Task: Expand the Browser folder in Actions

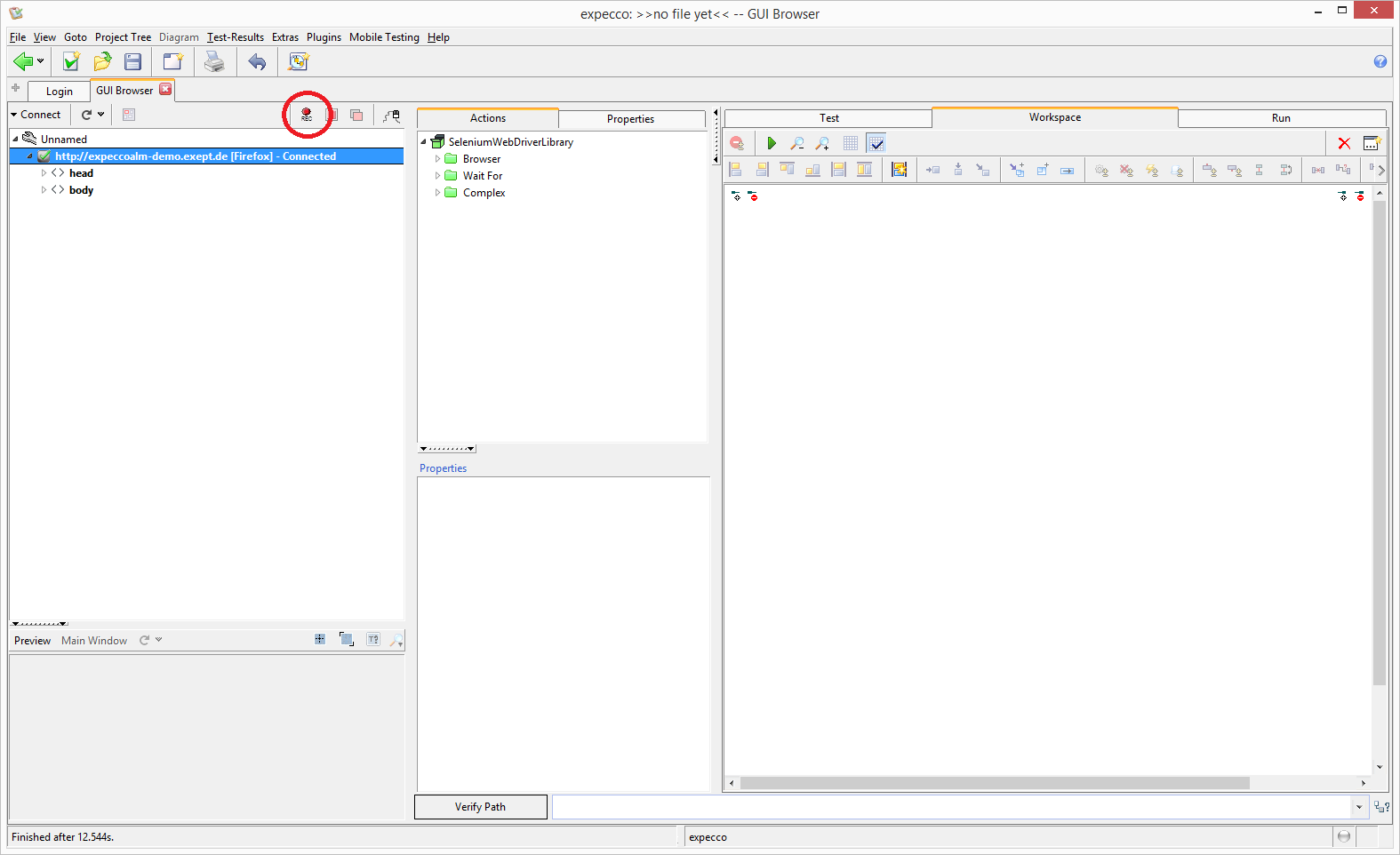Action: pos(437,159)
